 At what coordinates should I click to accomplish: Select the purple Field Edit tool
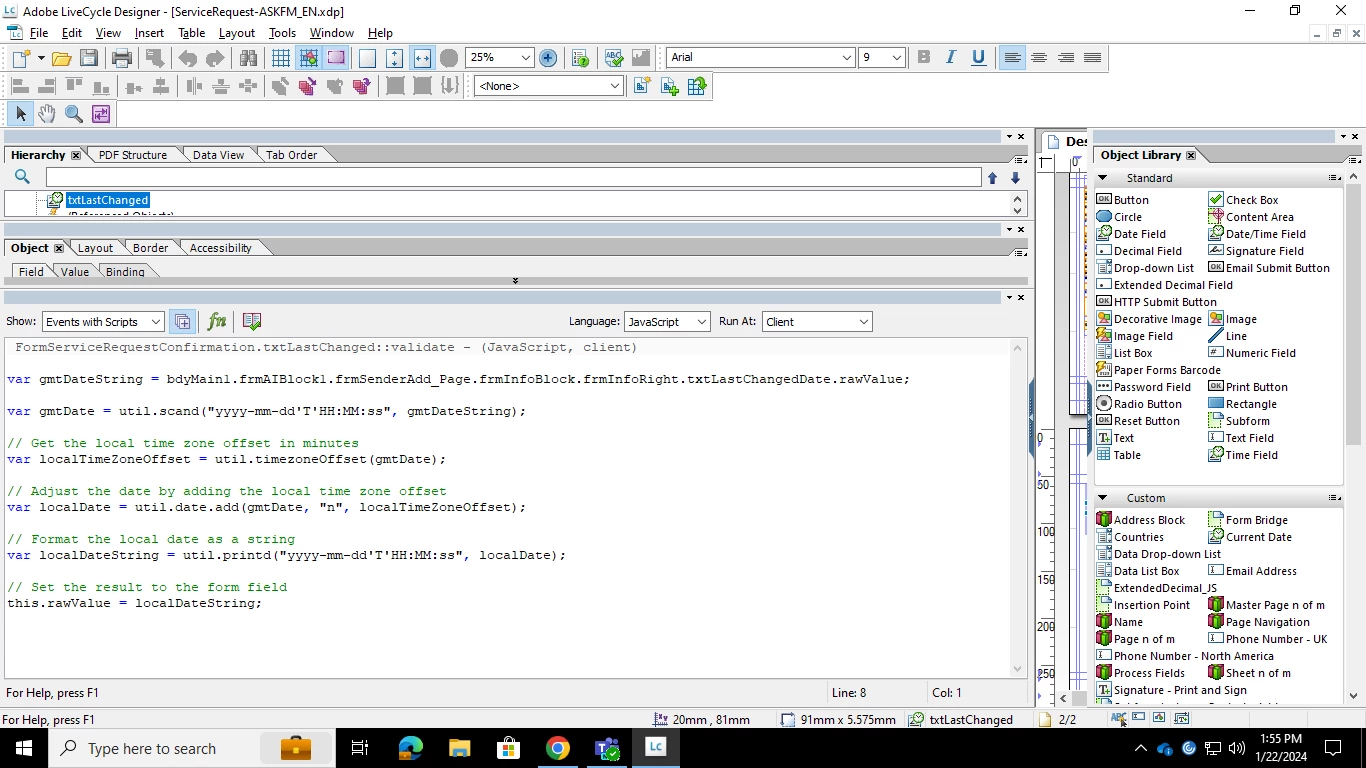click(101, 114)
